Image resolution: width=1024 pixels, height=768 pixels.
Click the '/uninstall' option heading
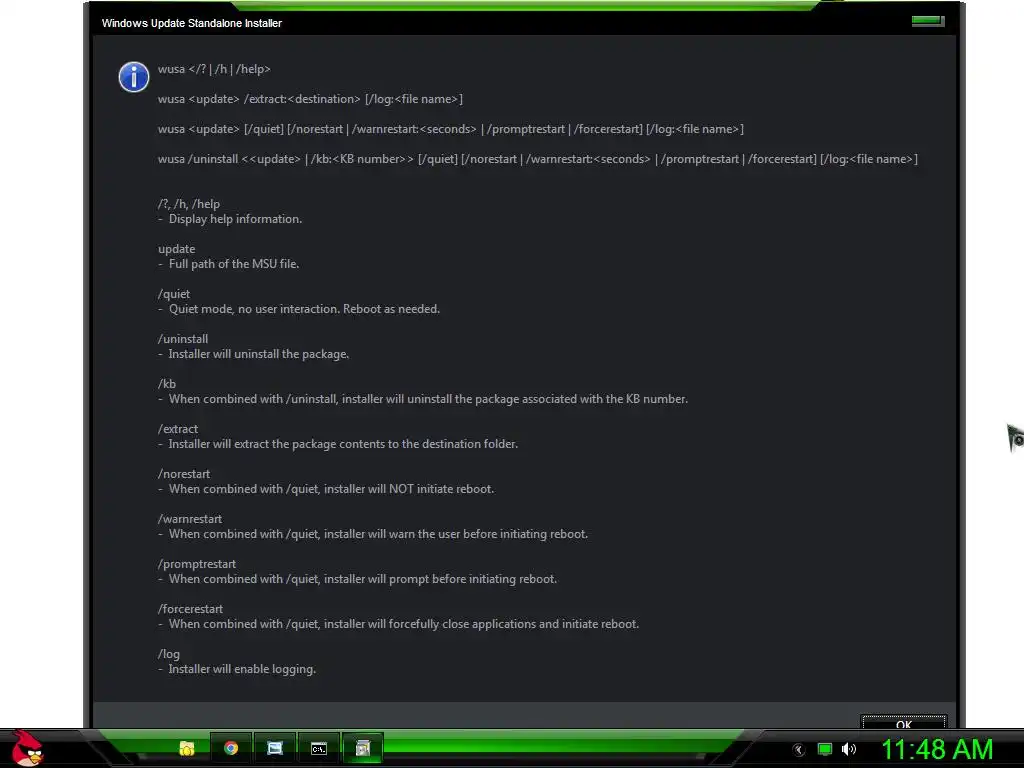[x=183, y=339]
